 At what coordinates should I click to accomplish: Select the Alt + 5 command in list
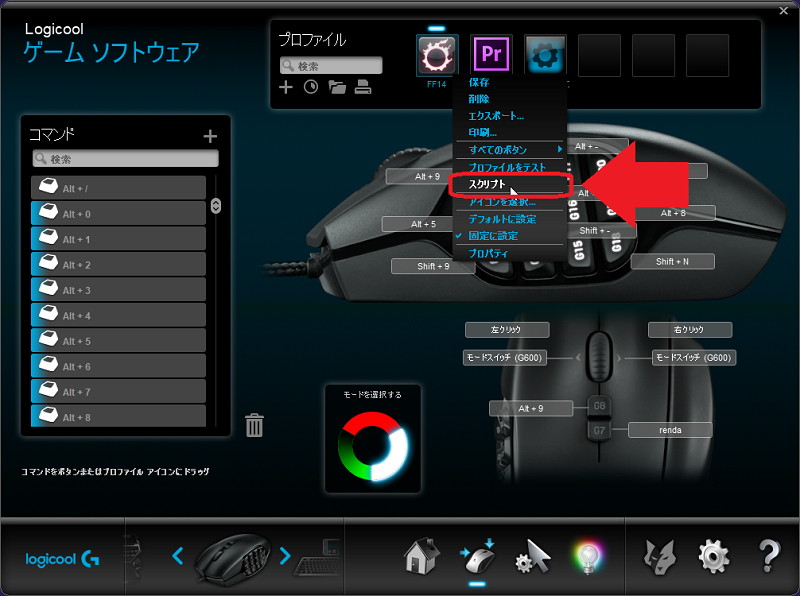click(x=118, y=340)
